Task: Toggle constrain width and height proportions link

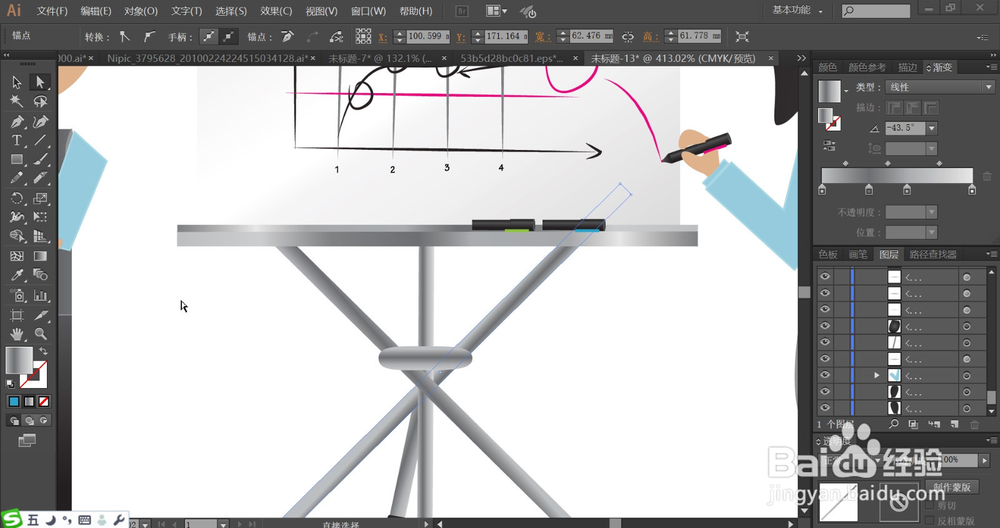Action: click(628, 37)
